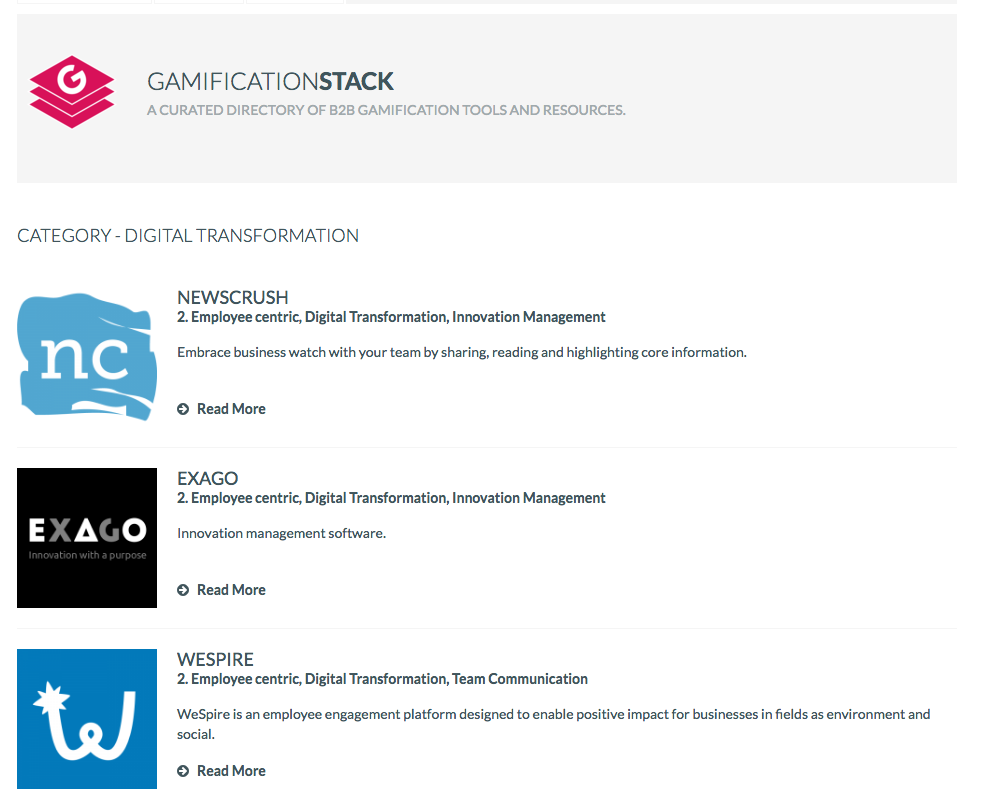Screen dimensions: 985x802
Task: Open the NEWSCRUSH listing title
Action: (232, 297)
